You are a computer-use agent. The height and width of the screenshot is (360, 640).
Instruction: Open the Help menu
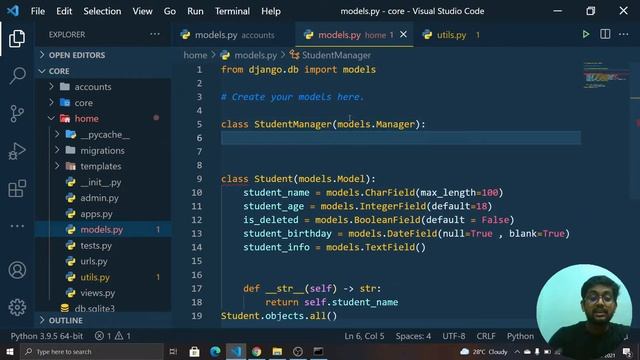[271, 11]
